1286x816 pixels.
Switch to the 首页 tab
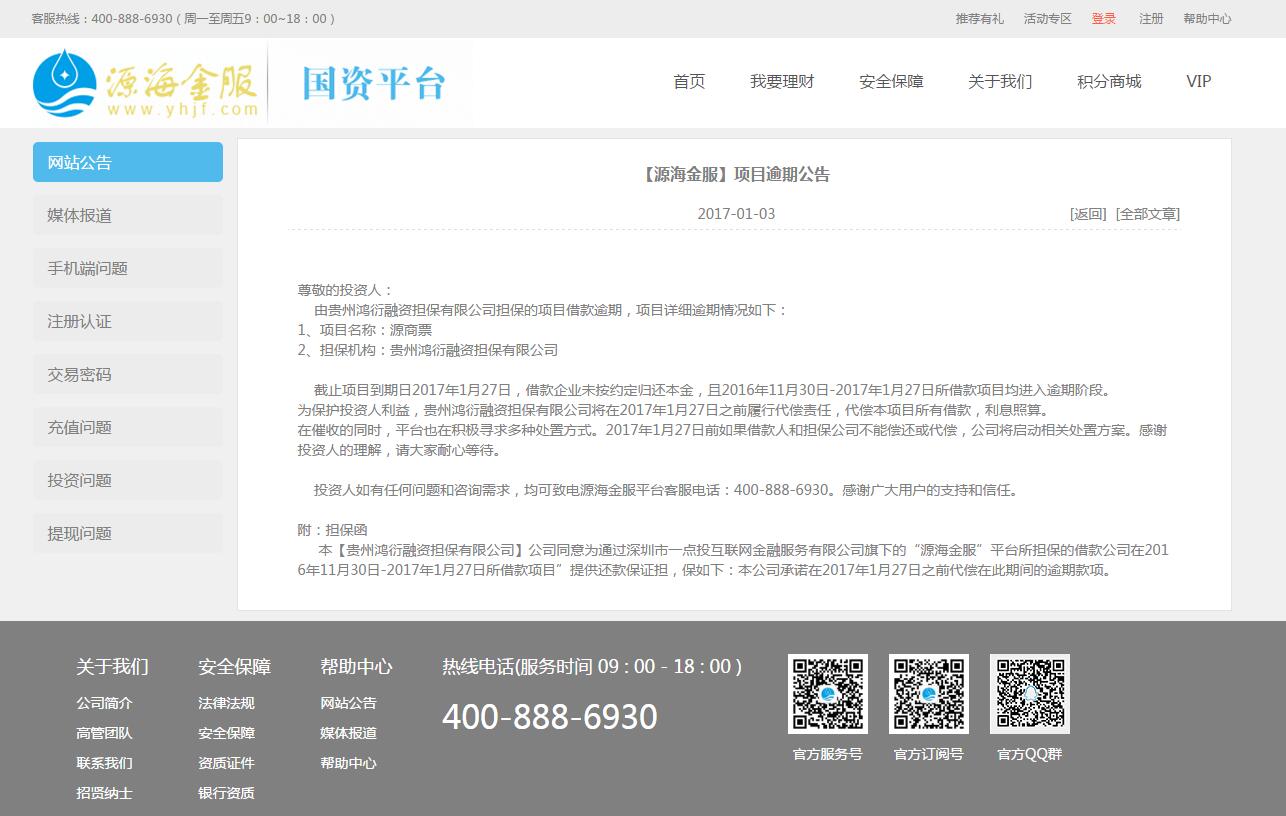[x=688, y=82]
